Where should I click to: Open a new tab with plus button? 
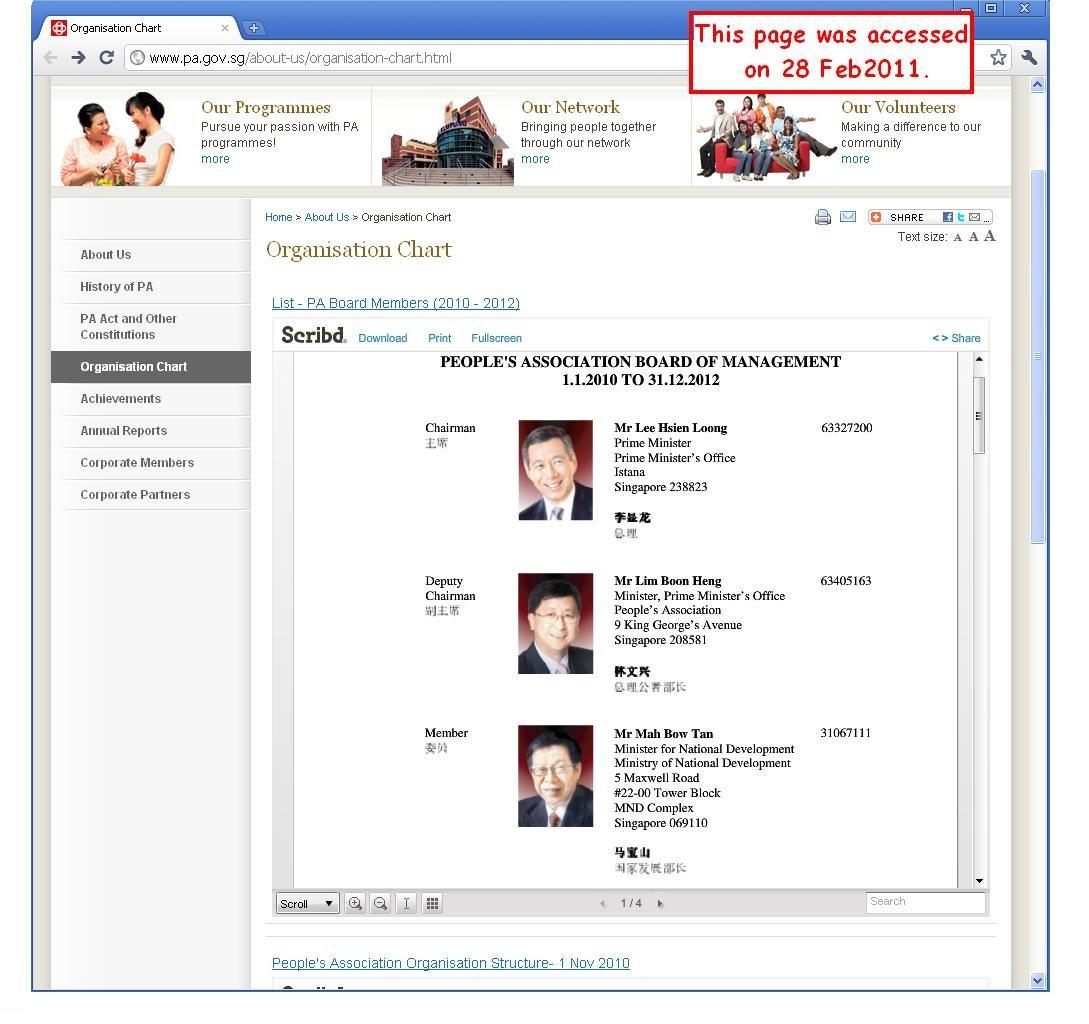pos(253,28)
